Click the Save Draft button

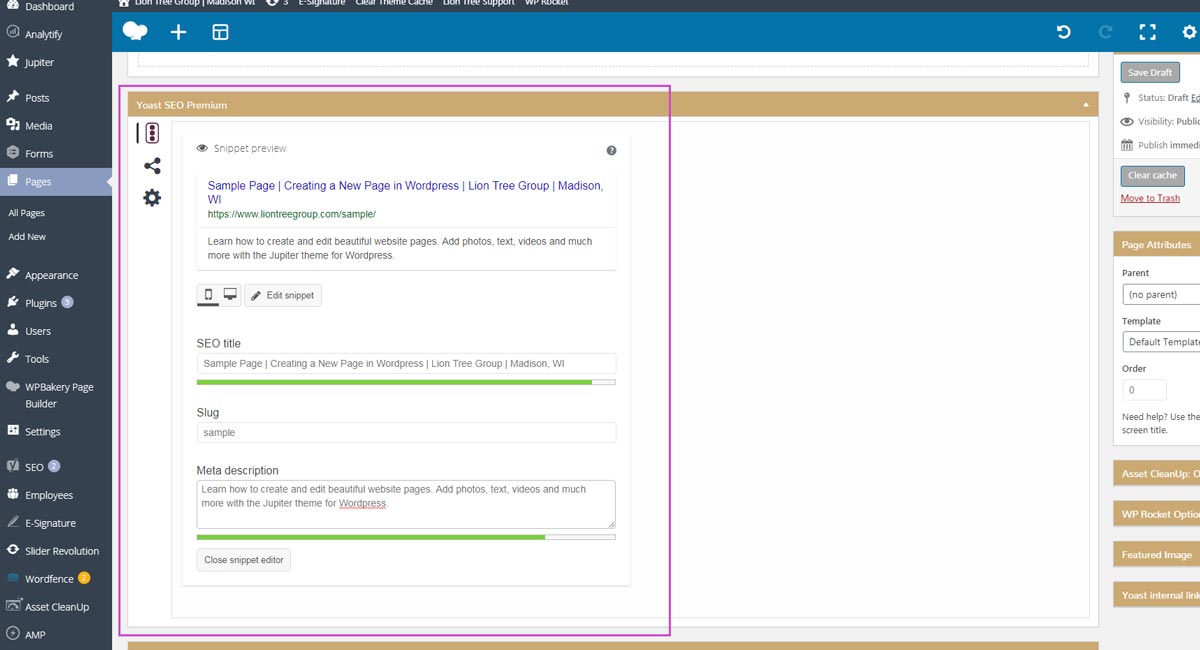tap(1150, 73)
